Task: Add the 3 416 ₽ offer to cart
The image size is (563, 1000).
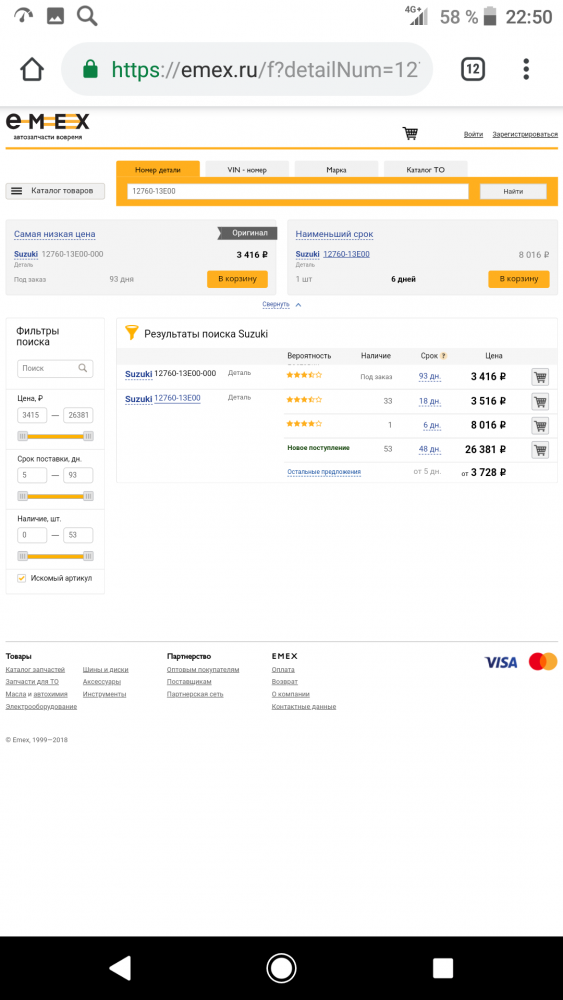Action: (540, 377)
